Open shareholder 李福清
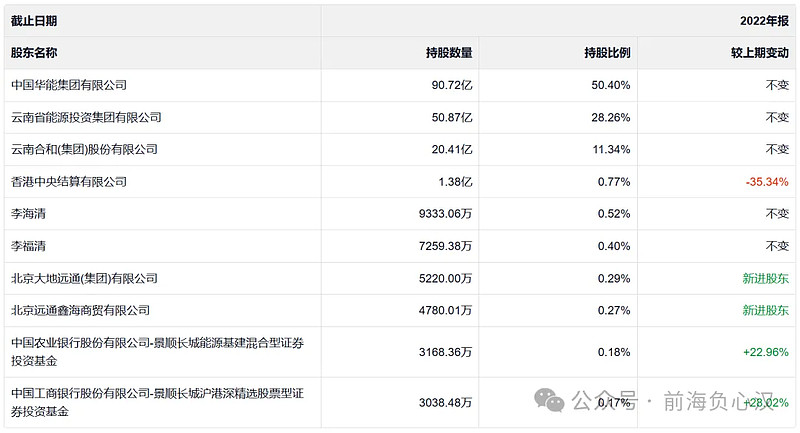Viewport: 800px width, 433px height. (x=28, y=246)
